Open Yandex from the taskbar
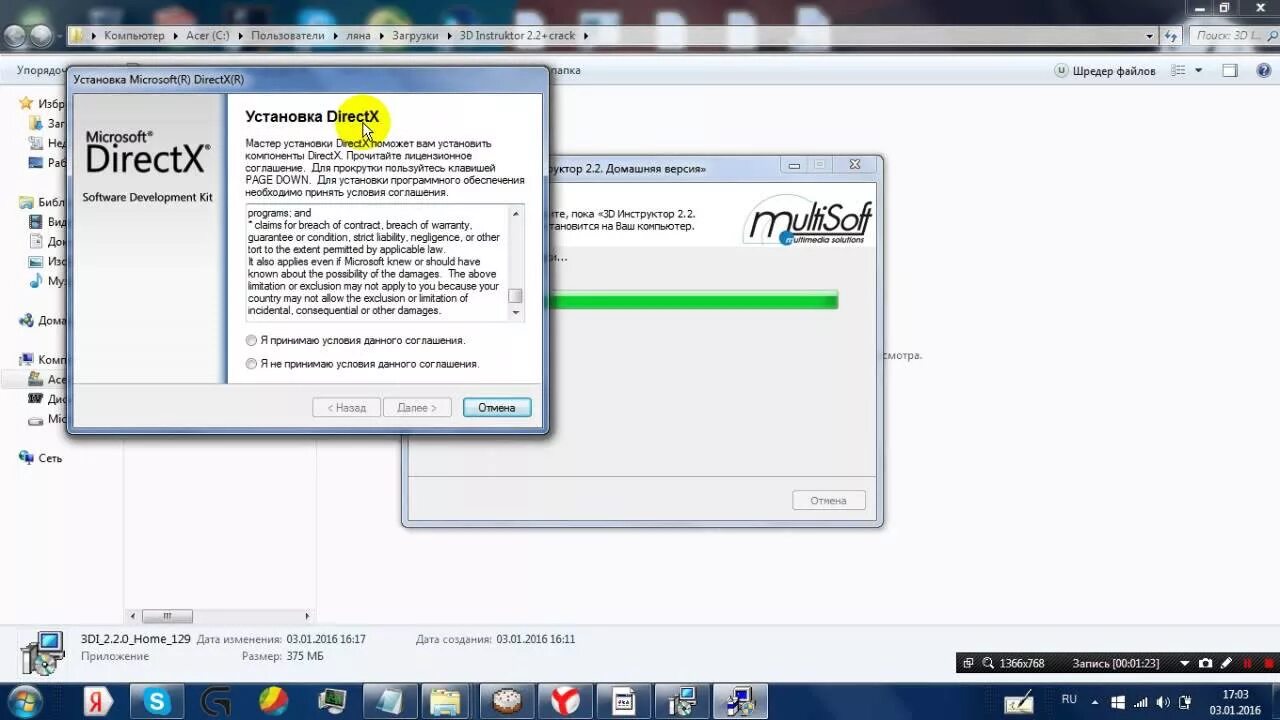1280x720 pixels. [x=98, y=701]
